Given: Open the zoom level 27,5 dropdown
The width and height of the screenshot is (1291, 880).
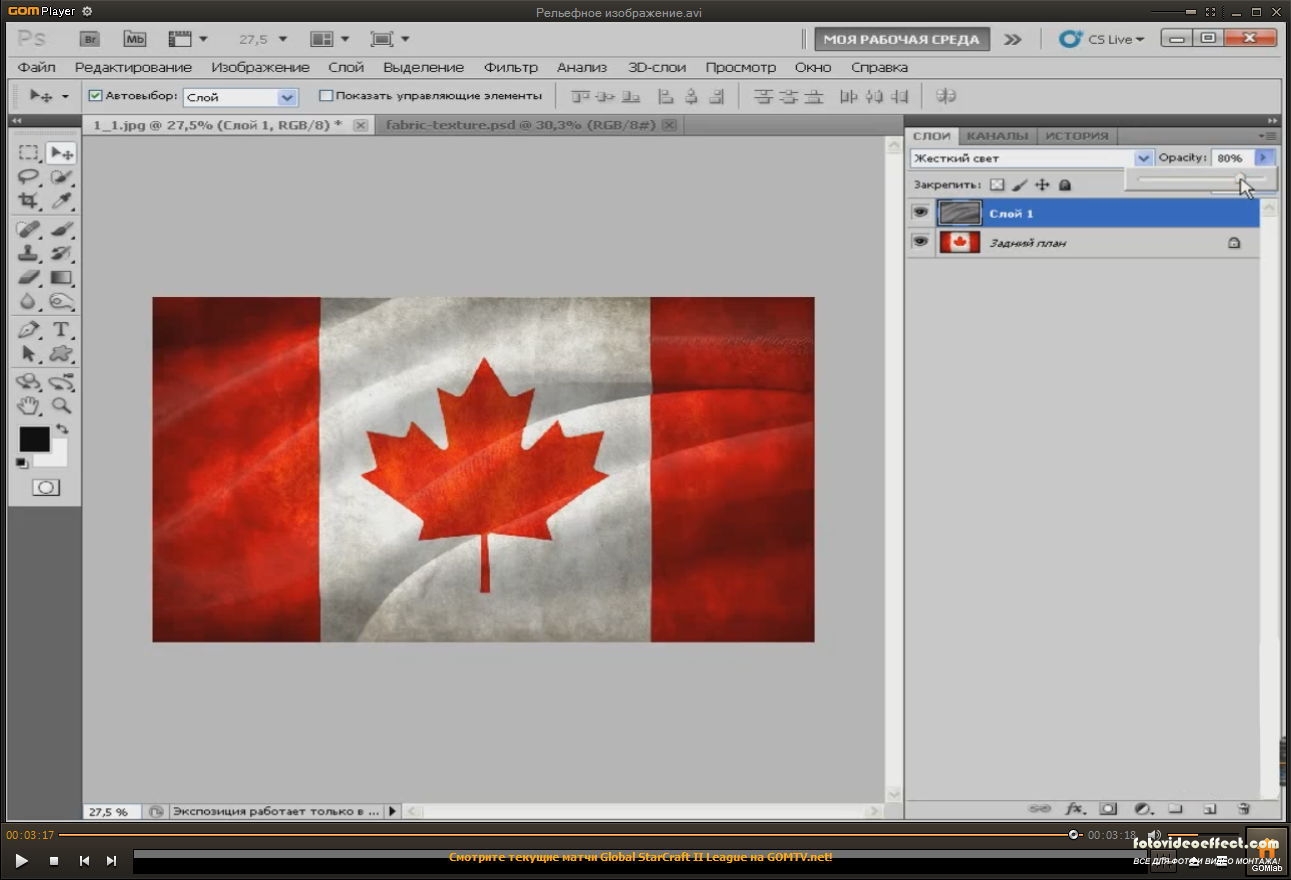Looking at the screenshot, I should [x=282, y=39].
